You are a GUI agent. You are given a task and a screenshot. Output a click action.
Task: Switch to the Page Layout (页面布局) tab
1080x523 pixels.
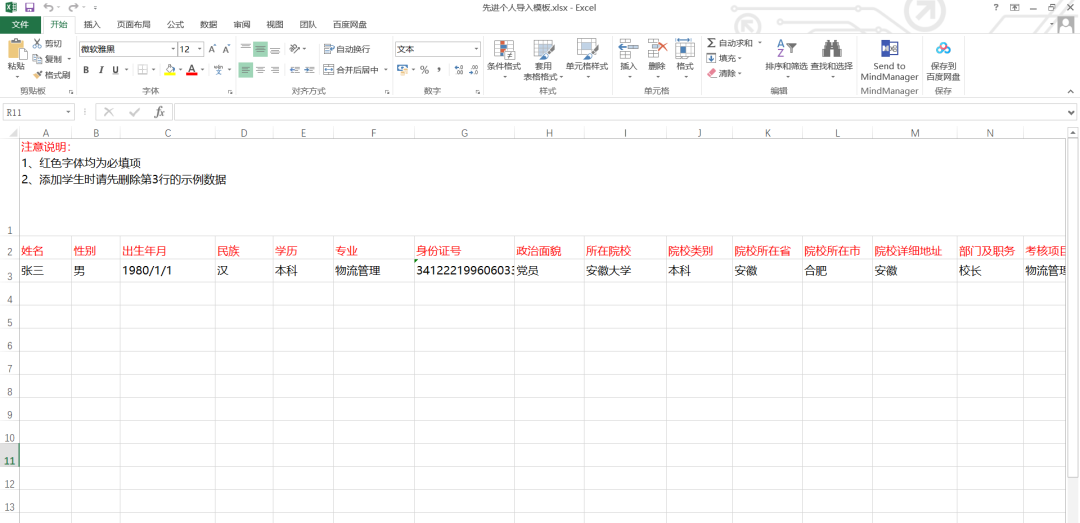(134, 24)
